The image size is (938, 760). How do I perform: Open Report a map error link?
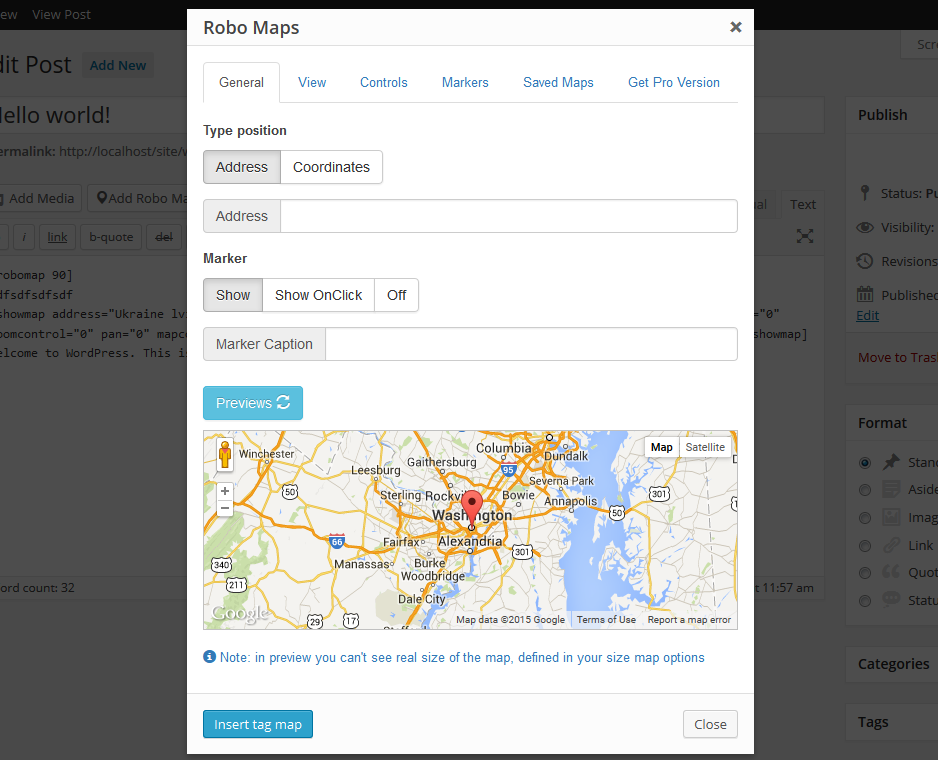click(x=689, y=620)
